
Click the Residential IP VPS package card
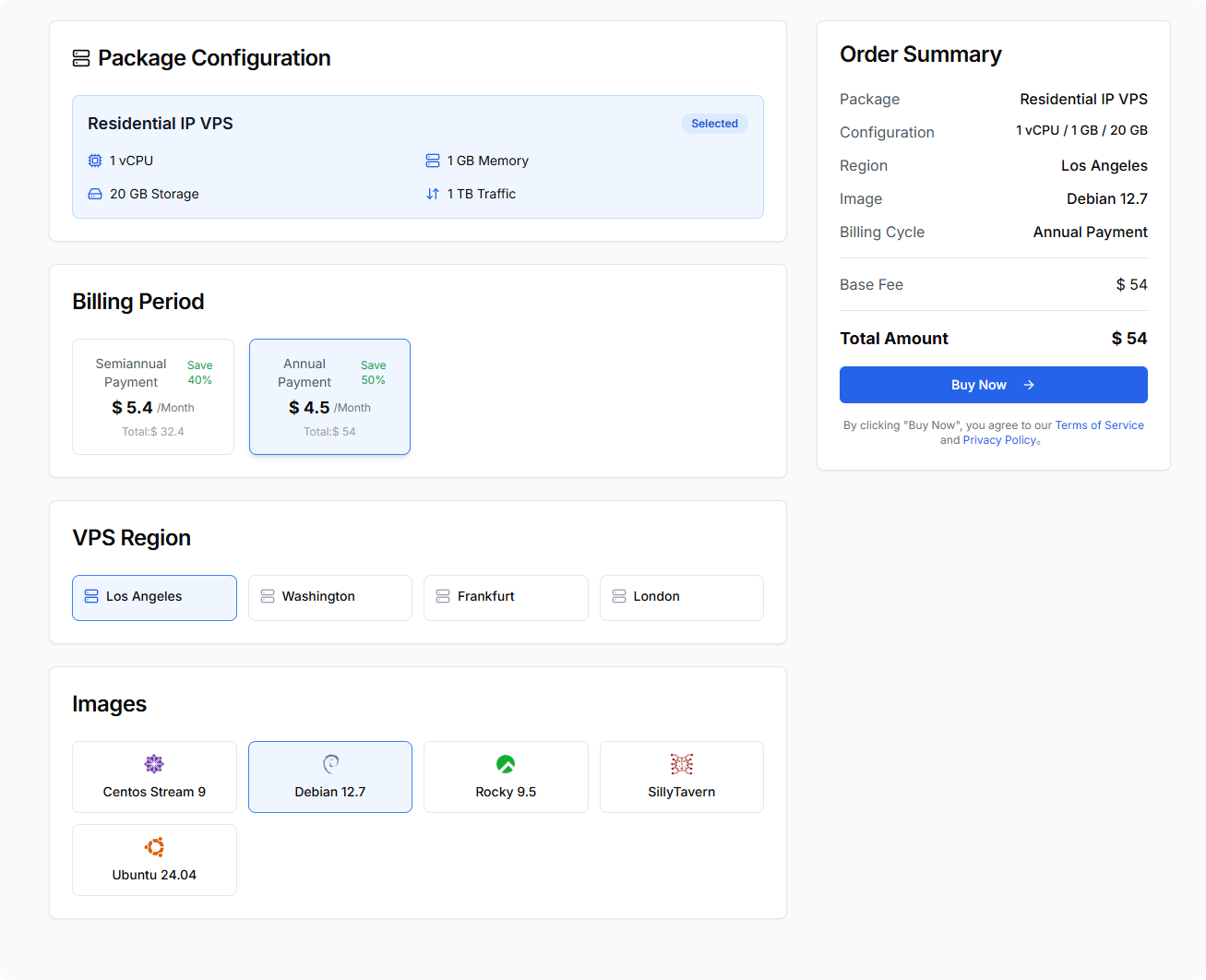coord(417,157)
